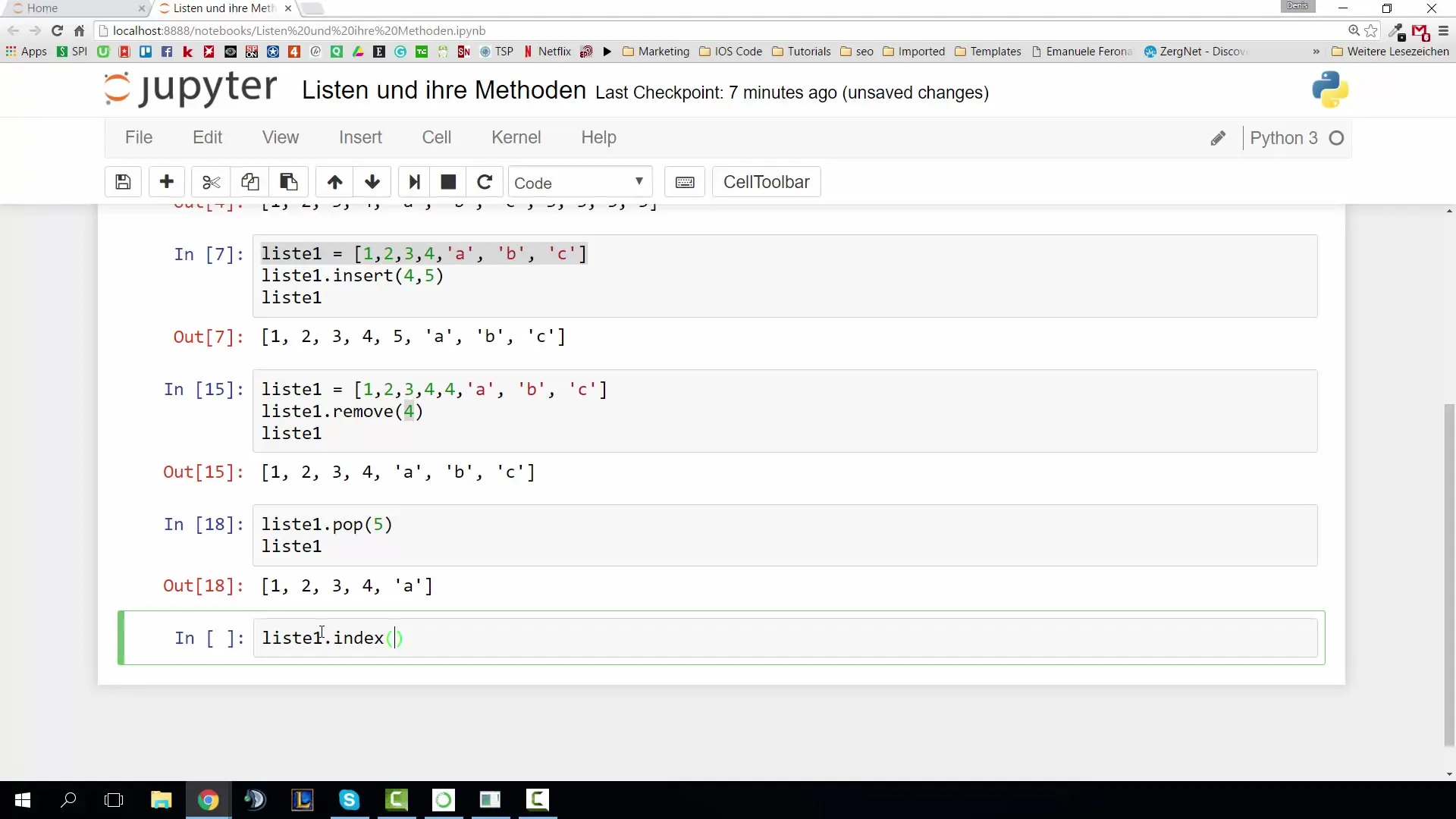Click inside the liste1.index( cell
Image resolution: width=1456 pixels, height=819 pixels.
785,638
